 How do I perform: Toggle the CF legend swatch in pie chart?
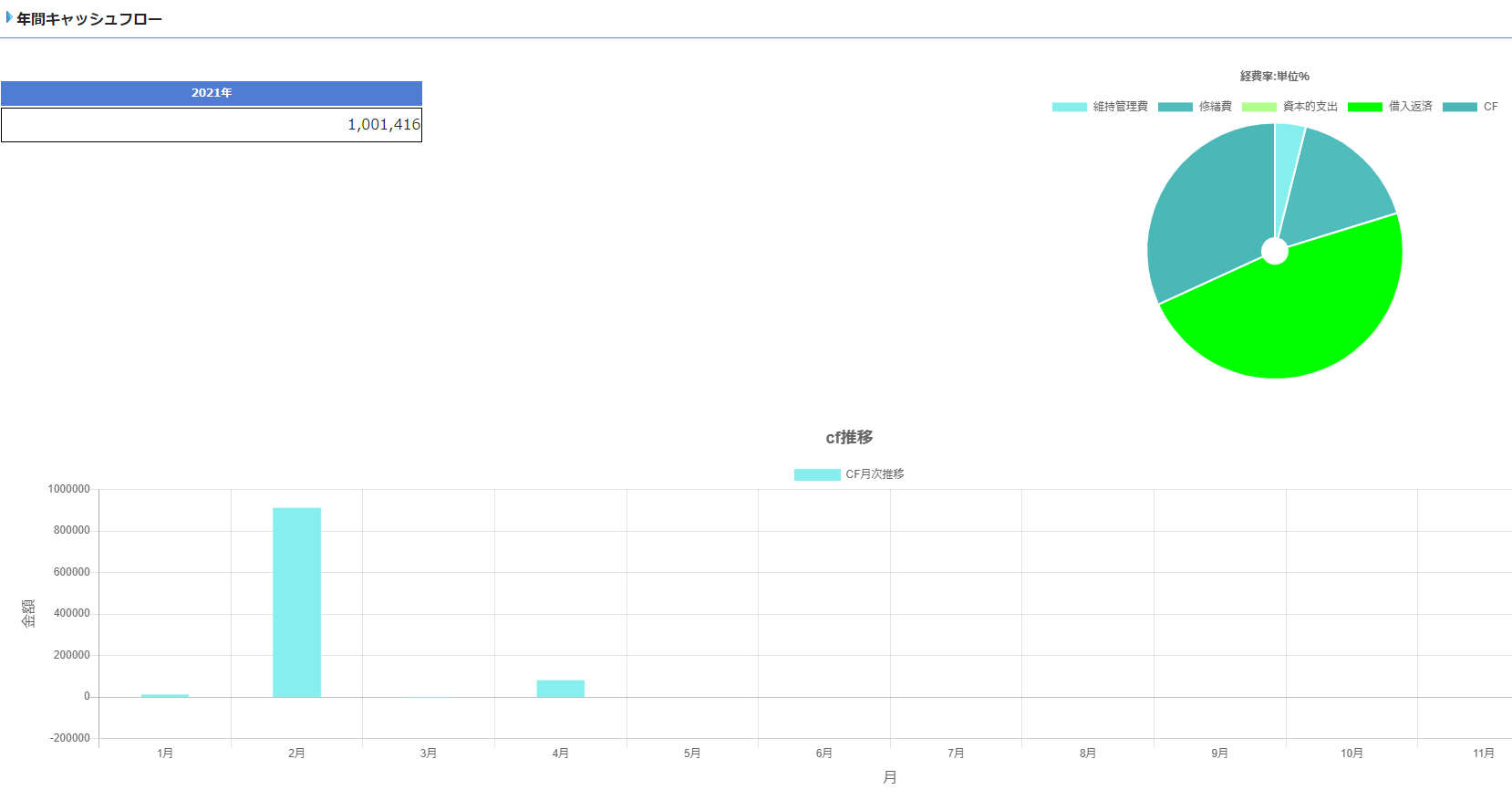tap(1459, 107)
